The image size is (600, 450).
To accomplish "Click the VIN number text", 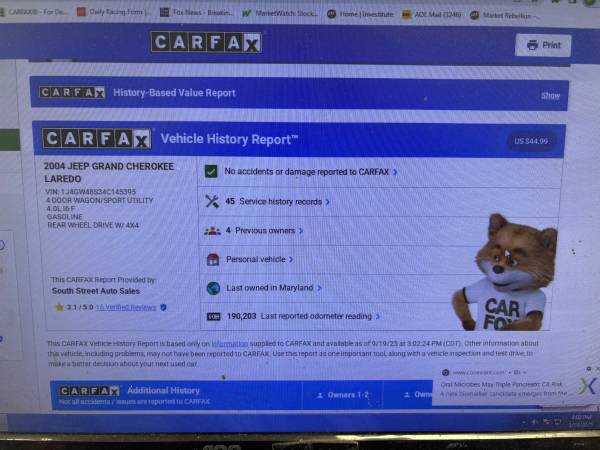I will (x=90, y=191).
